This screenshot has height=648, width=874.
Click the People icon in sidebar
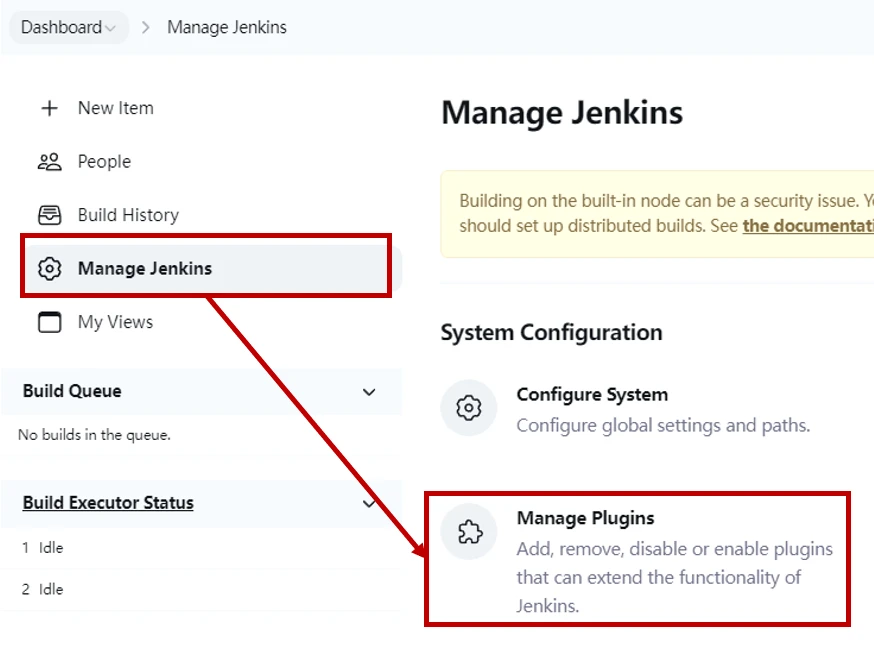tap(49, 162)
